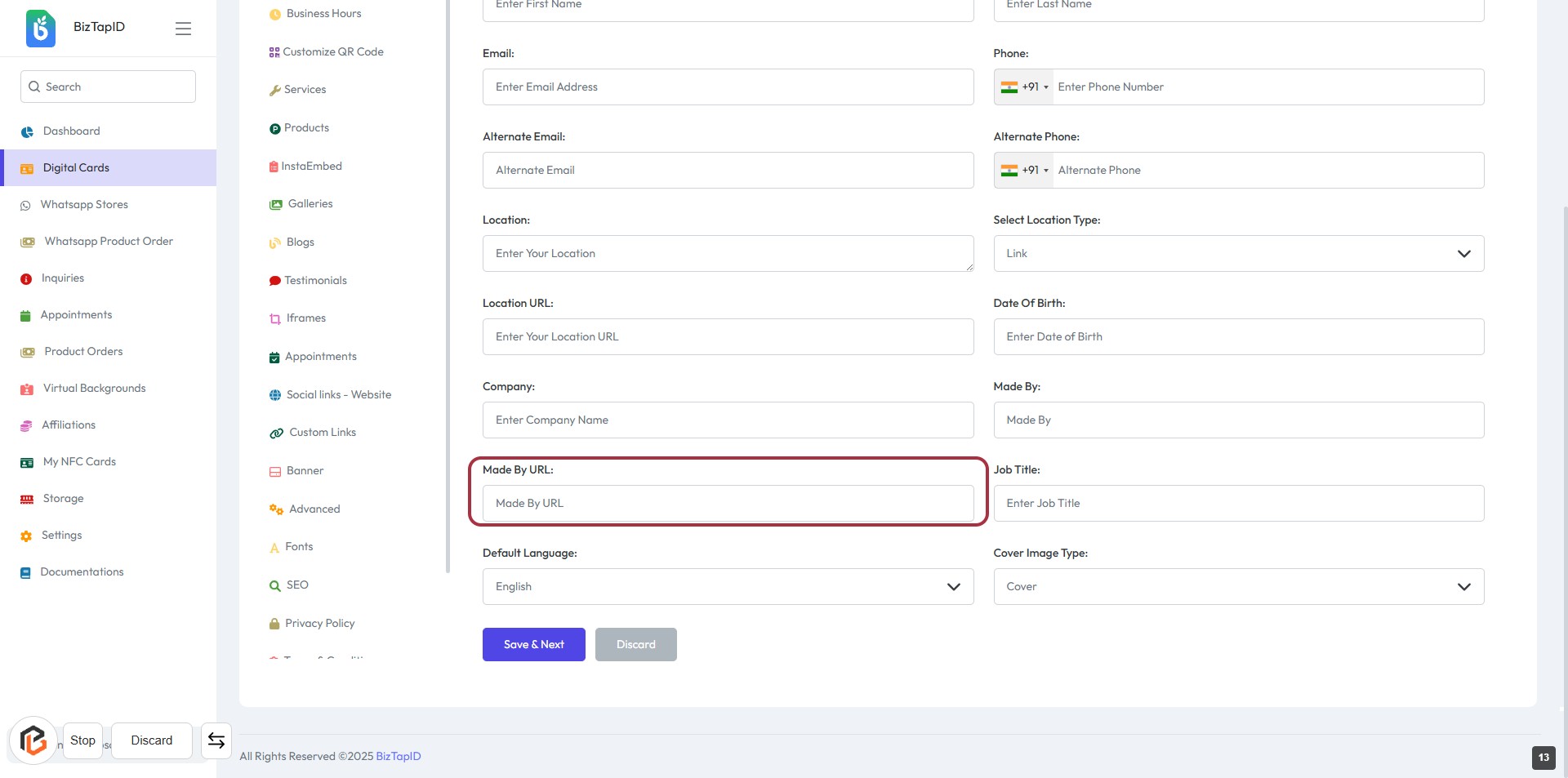Open the Social links - Website section
This screenshot has height=778, width=1568.
(338, 395)
